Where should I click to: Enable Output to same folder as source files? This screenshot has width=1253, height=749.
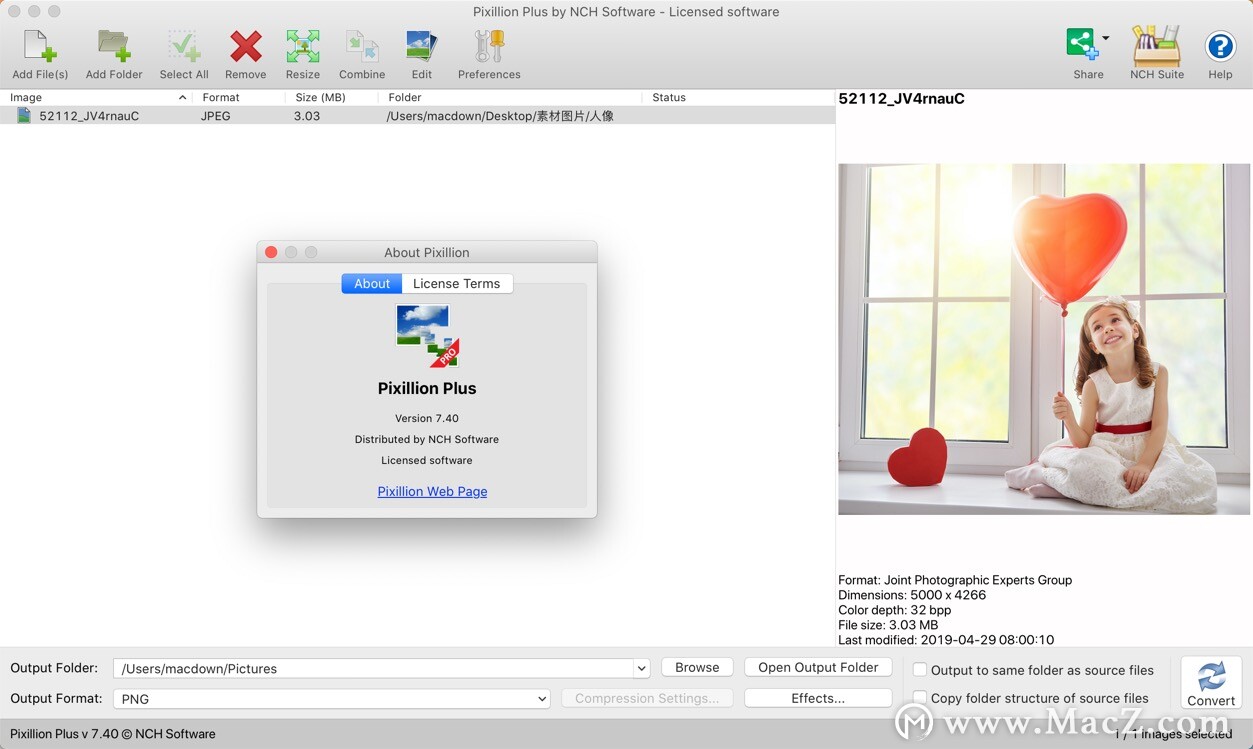pyautogui.click(x=920, y=670)
